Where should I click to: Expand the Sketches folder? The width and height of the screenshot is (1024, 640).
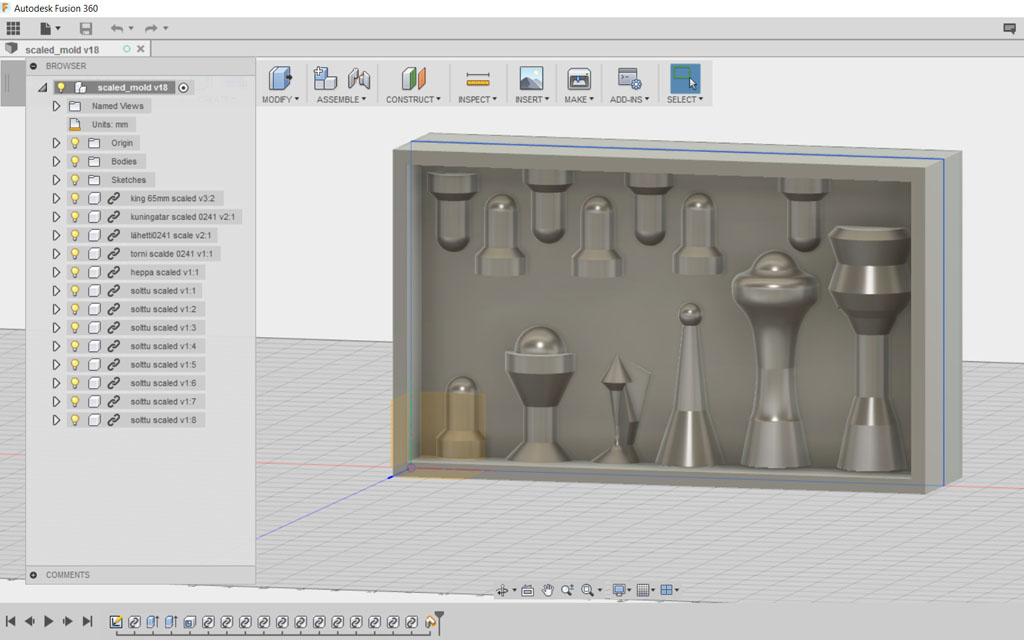(x=56, y=180)
